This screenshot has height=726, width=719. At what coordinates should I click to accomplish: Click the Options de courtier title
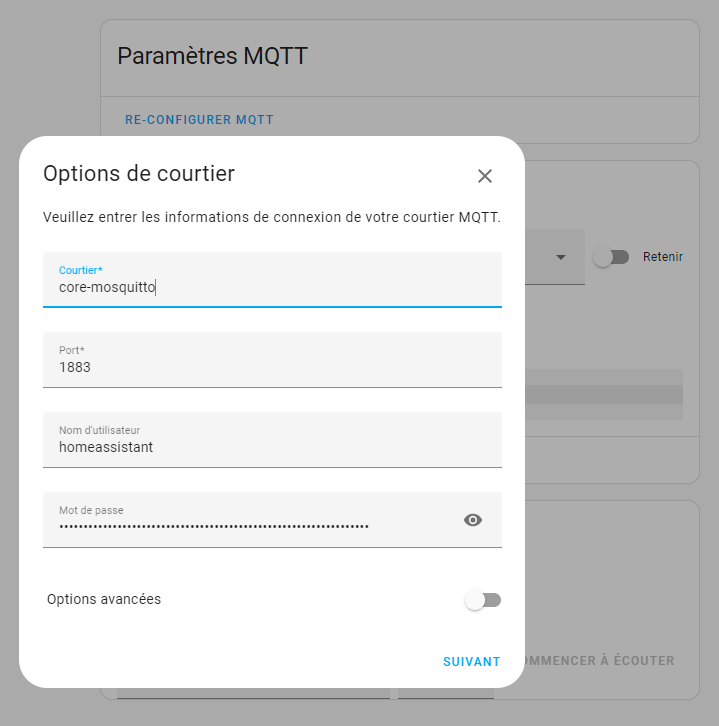(x=139, y=174)
